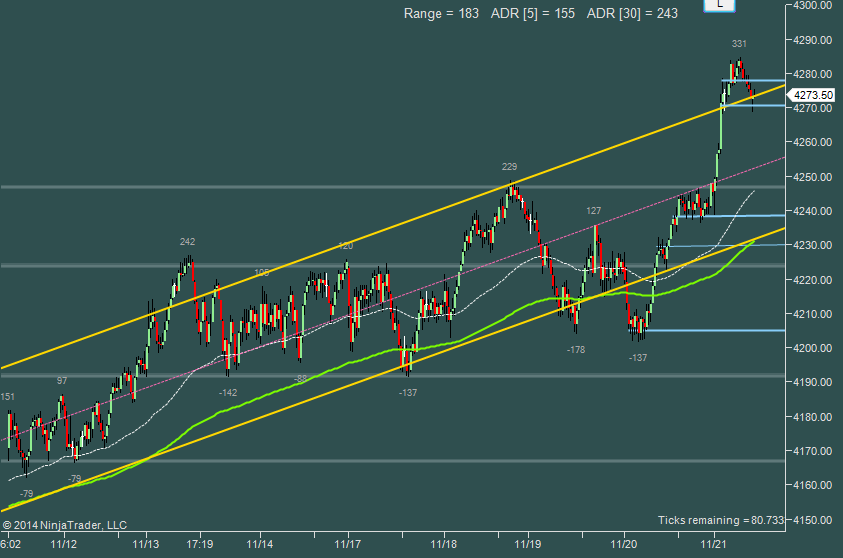Click the 11/14 date label
This screenshot has width=843, height=558.
260,544
